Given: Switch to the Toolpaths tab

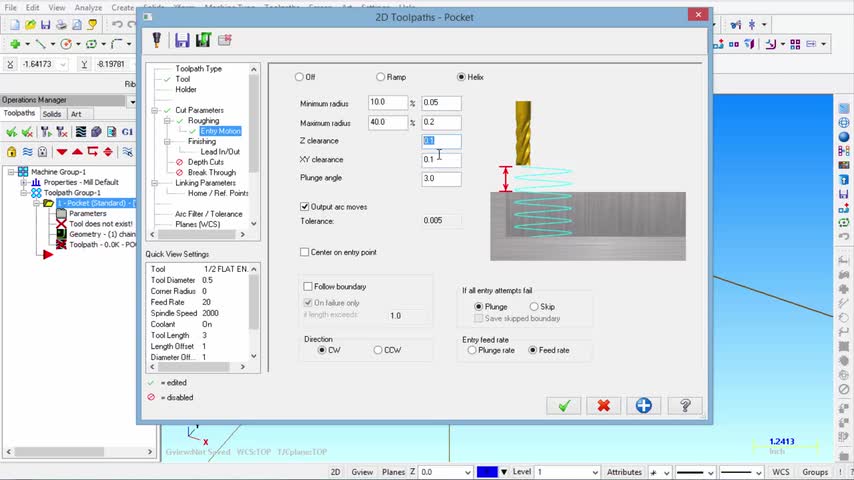Looking at the screenshot, I should coord(19,113).
